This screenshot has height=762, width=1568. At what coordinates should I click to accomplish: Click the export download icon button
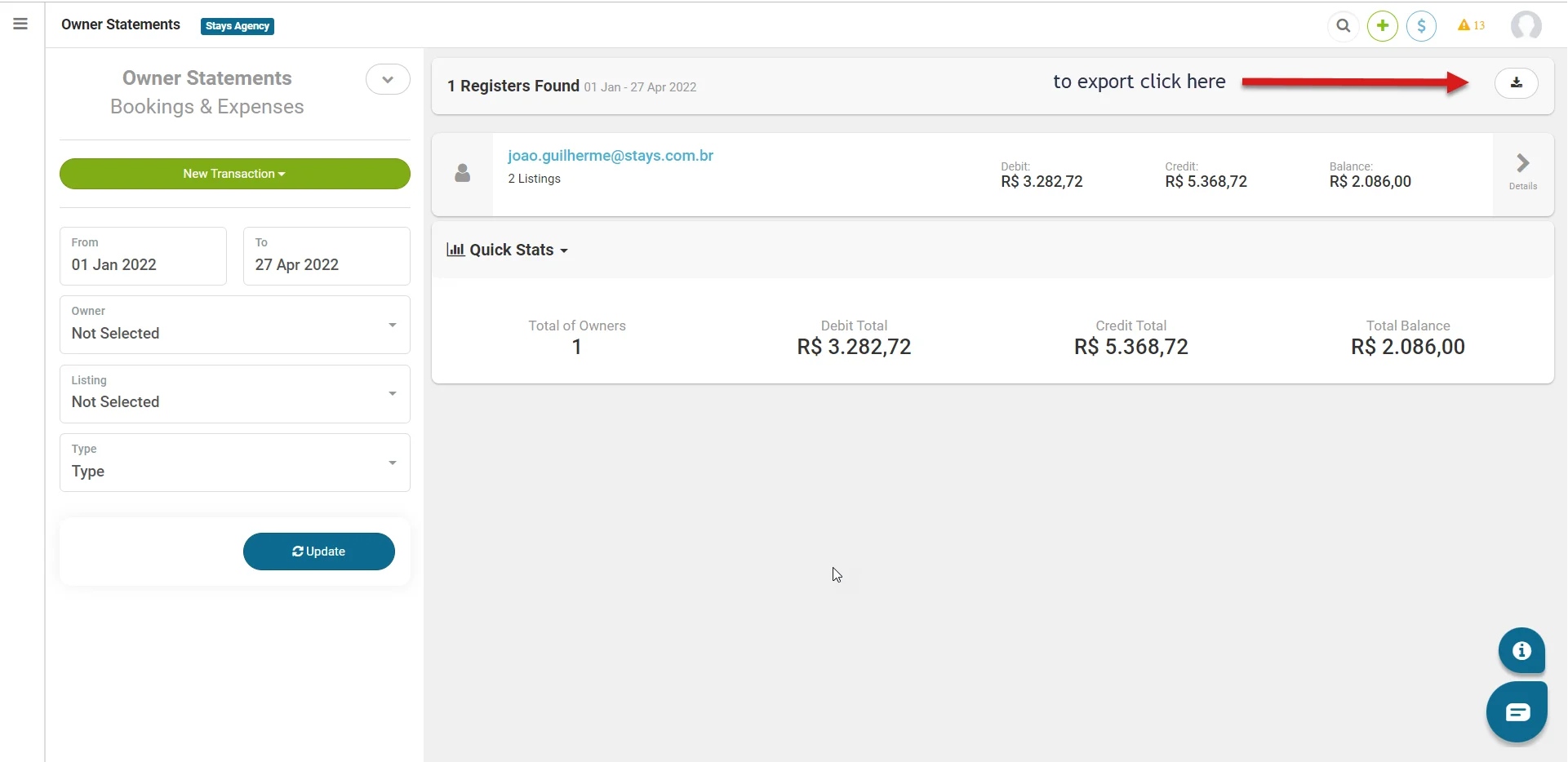point(1516,83)
